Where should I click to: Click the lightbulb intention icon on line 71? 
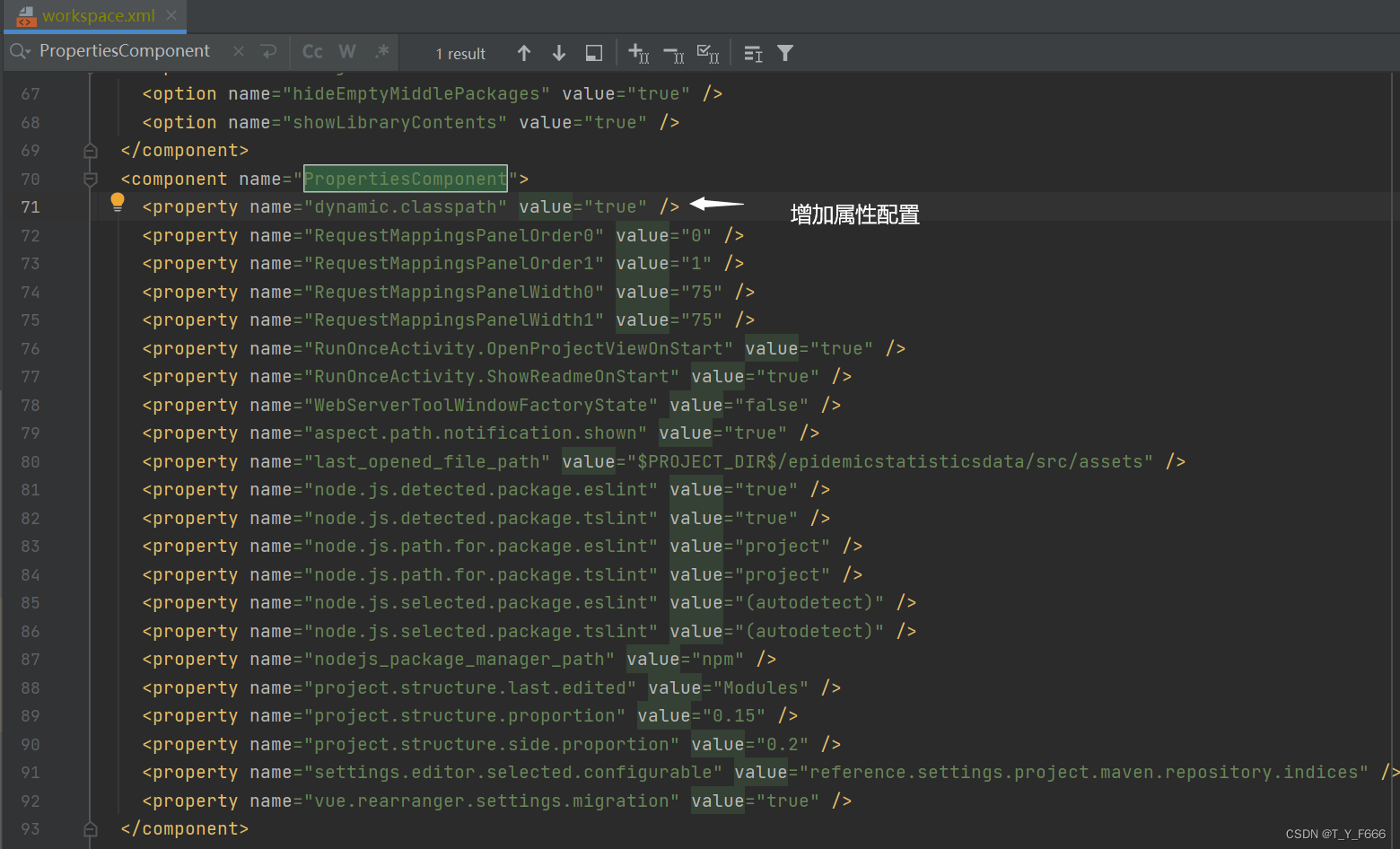pyautogui.click(x=118, y=203)
